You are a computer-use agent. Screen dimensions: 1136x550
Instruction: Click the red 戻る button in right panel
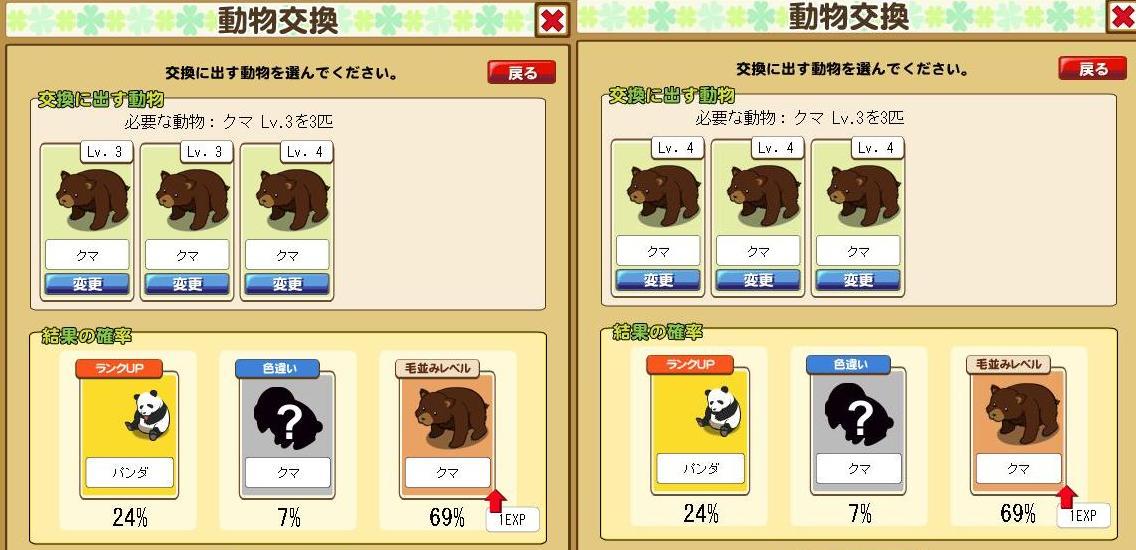tap(1093, 69)
